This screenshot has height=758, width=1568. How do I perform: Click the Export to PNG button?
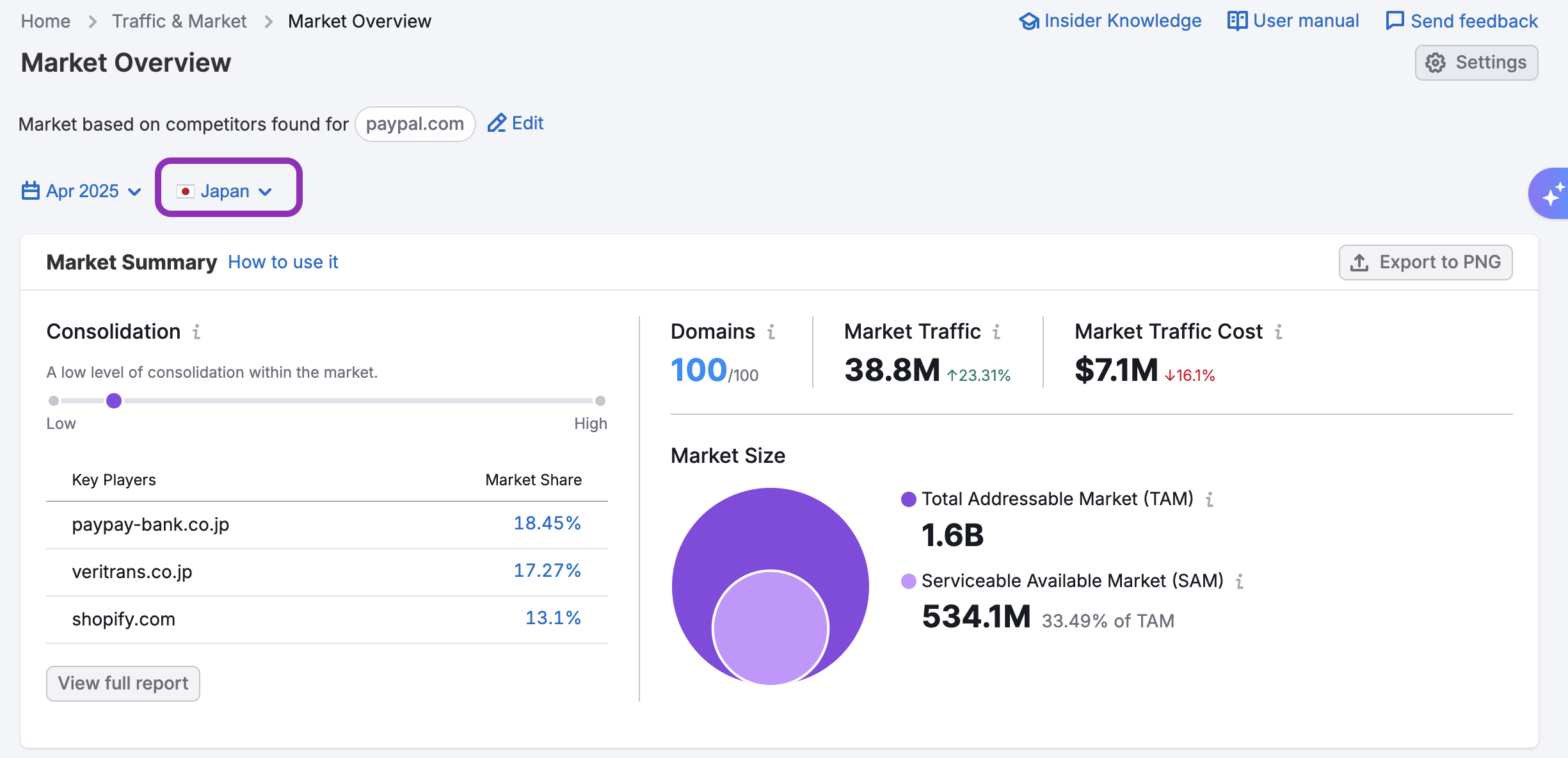pos(1425,262)
